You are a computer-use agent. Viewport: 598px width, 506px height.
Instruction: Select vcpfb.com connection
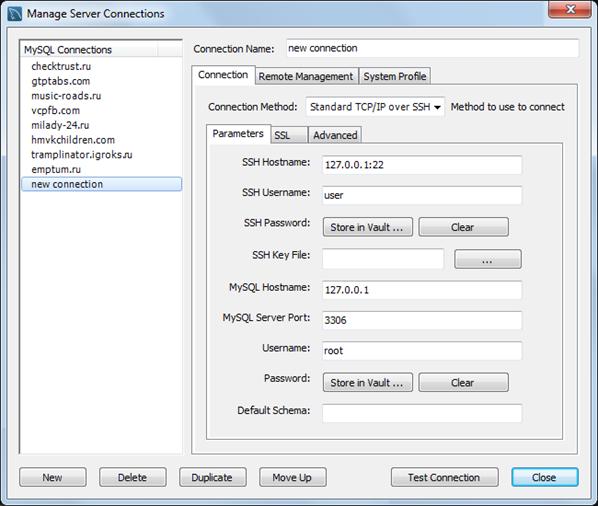pyautogui.click(x=102, y=111)
